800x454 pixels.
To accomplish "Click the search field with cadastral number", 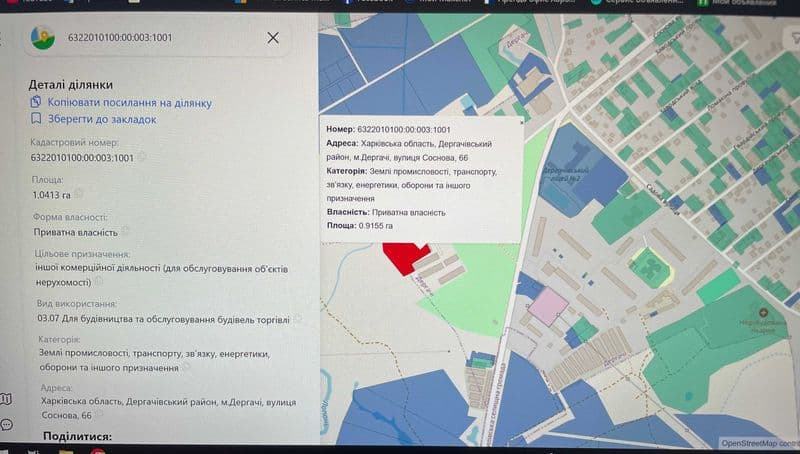I will [158, 37].
